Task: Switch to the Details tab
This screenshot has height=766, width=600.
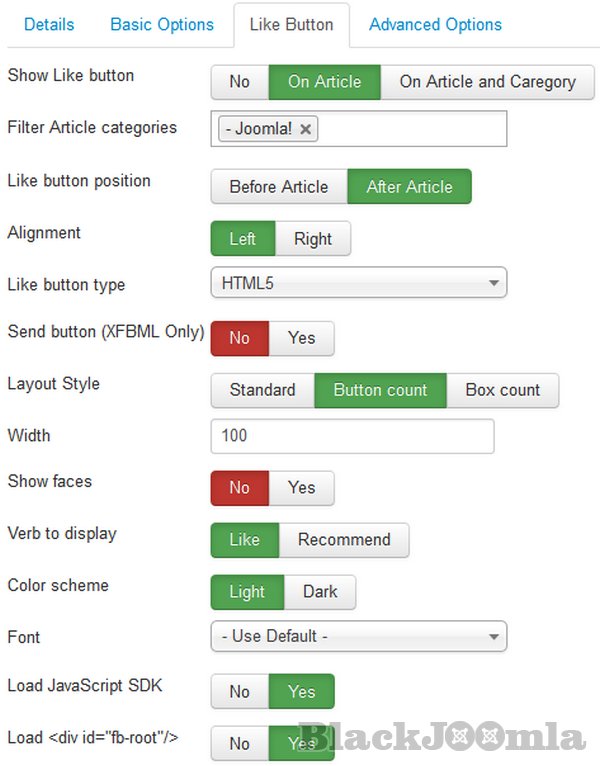Action: [49, 24]
